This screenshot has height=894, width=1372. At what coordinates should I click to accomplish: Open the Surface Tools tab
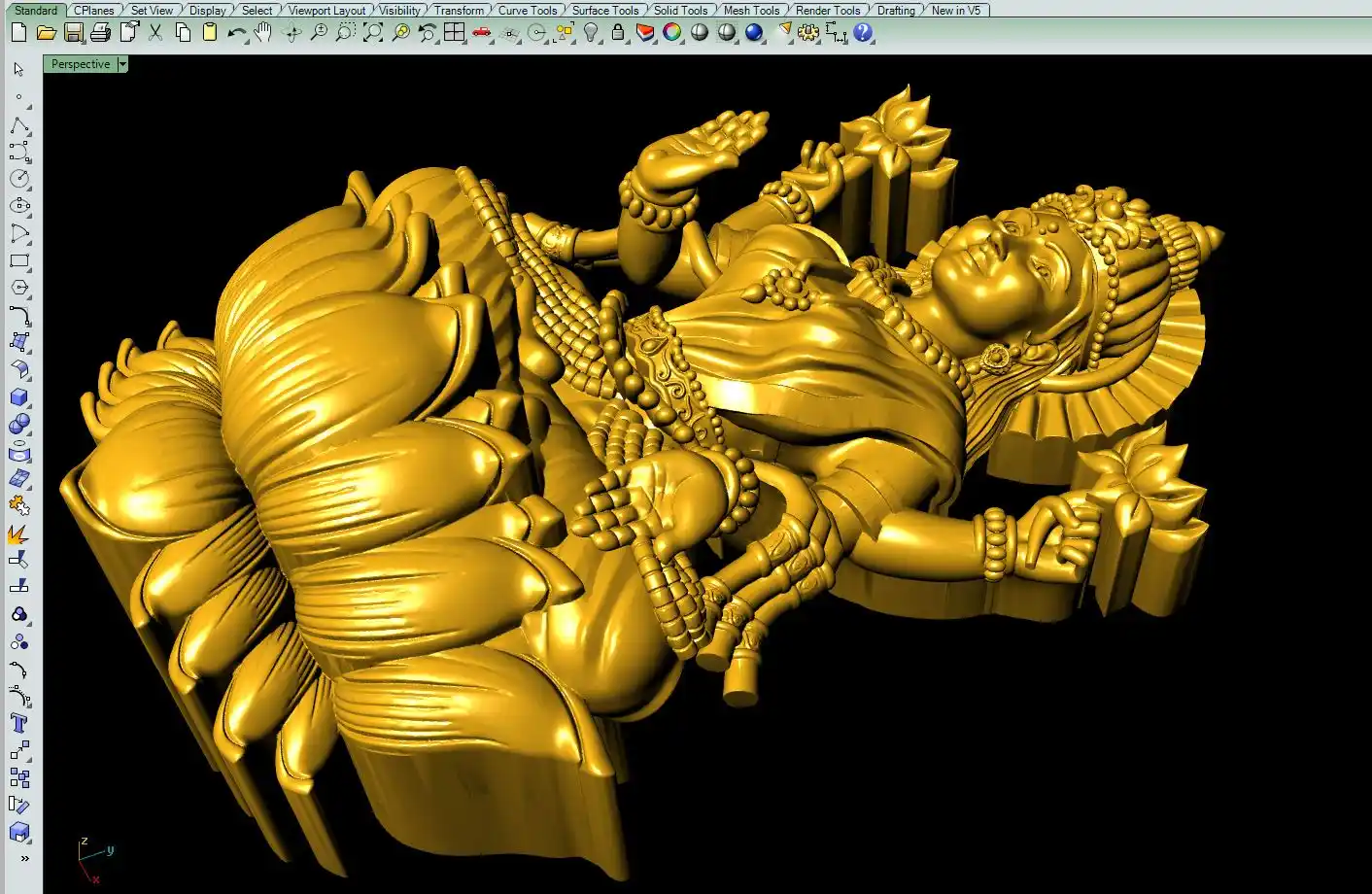click(x=604, y=11)
